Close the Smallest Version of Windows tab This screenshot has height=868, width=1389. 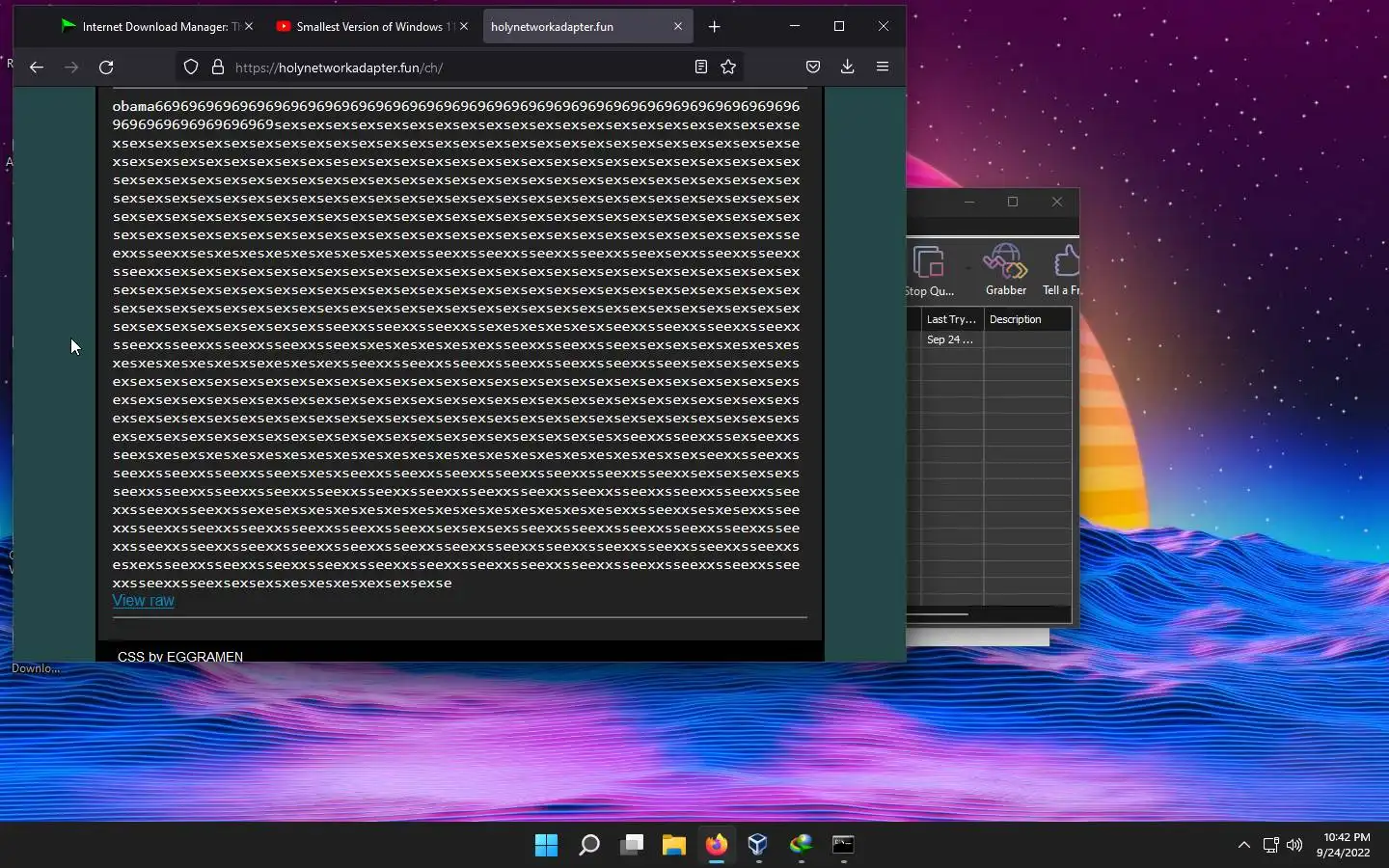(464, 27)
